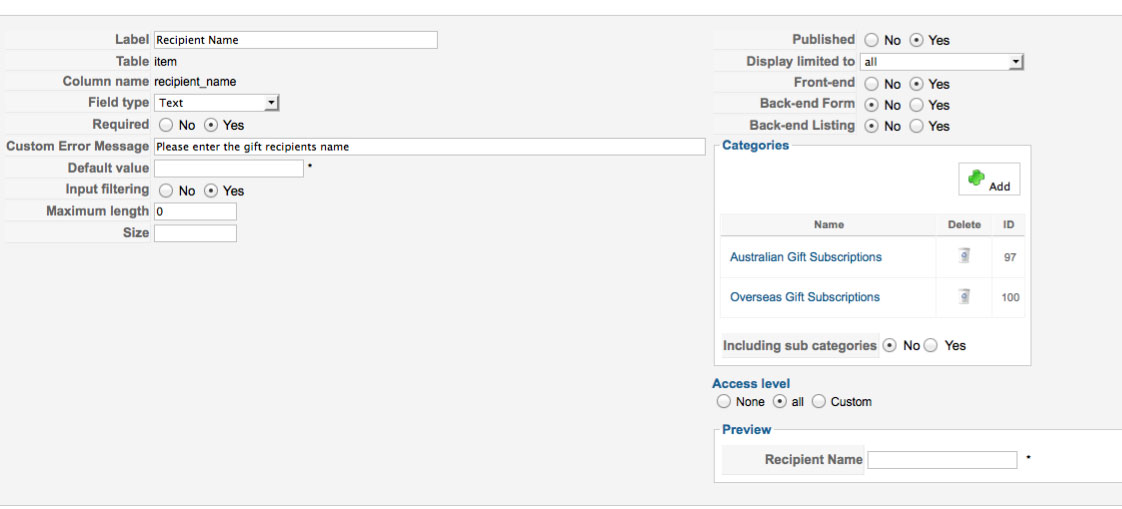This screenshot has width=1122, height=509.
Task: Choose Yes for Including sub categories
Action: 932,346
